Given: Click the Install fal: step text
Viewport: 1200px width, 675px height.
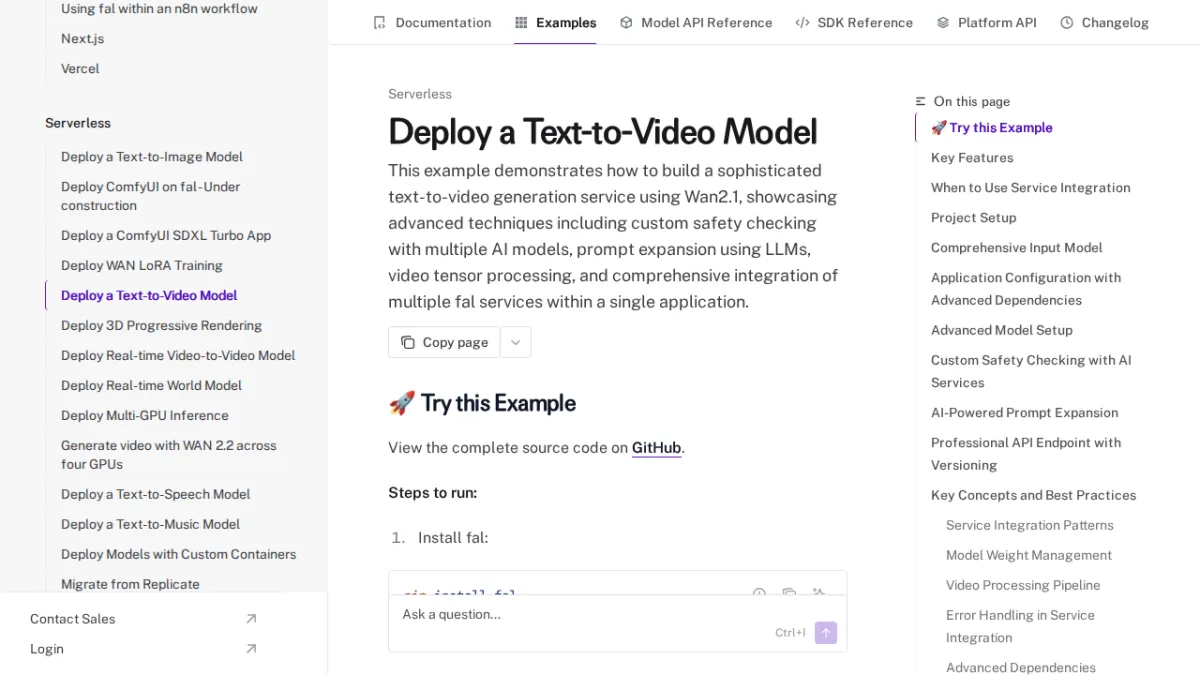Looking at the screenshot, I should (x=453, y=538).
